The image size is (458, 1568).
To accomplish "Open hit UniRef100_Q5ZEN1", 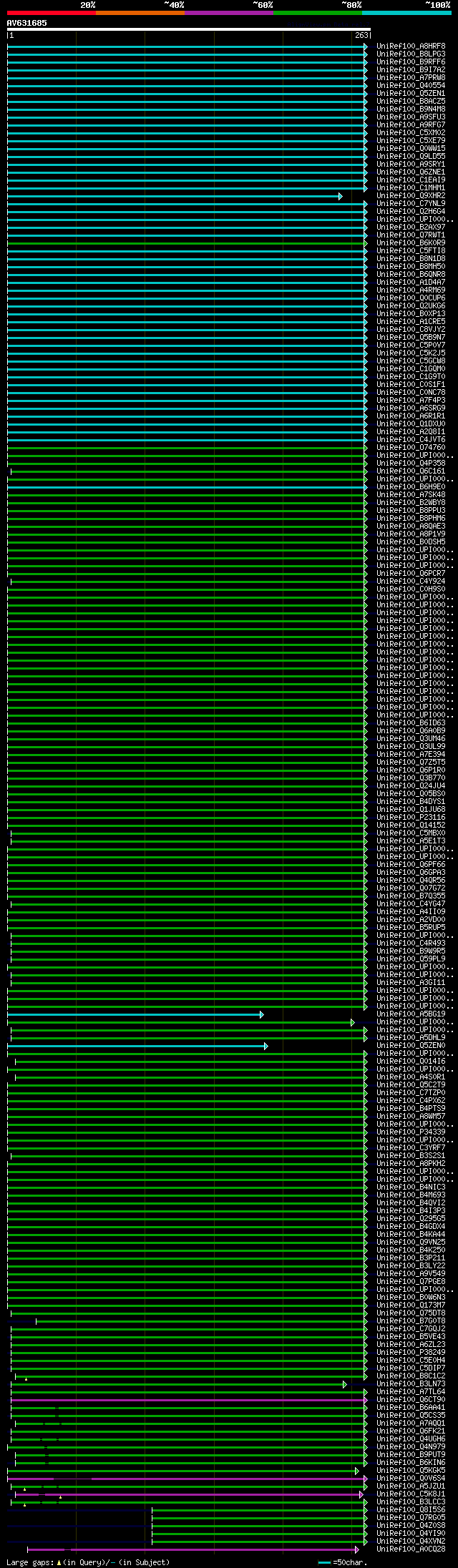I will pos(411,94).
